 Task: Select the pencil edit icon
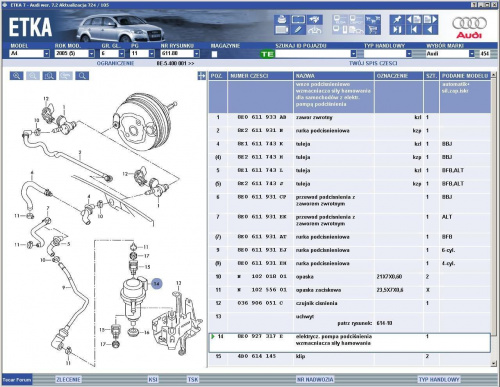(x=298, y=30)
